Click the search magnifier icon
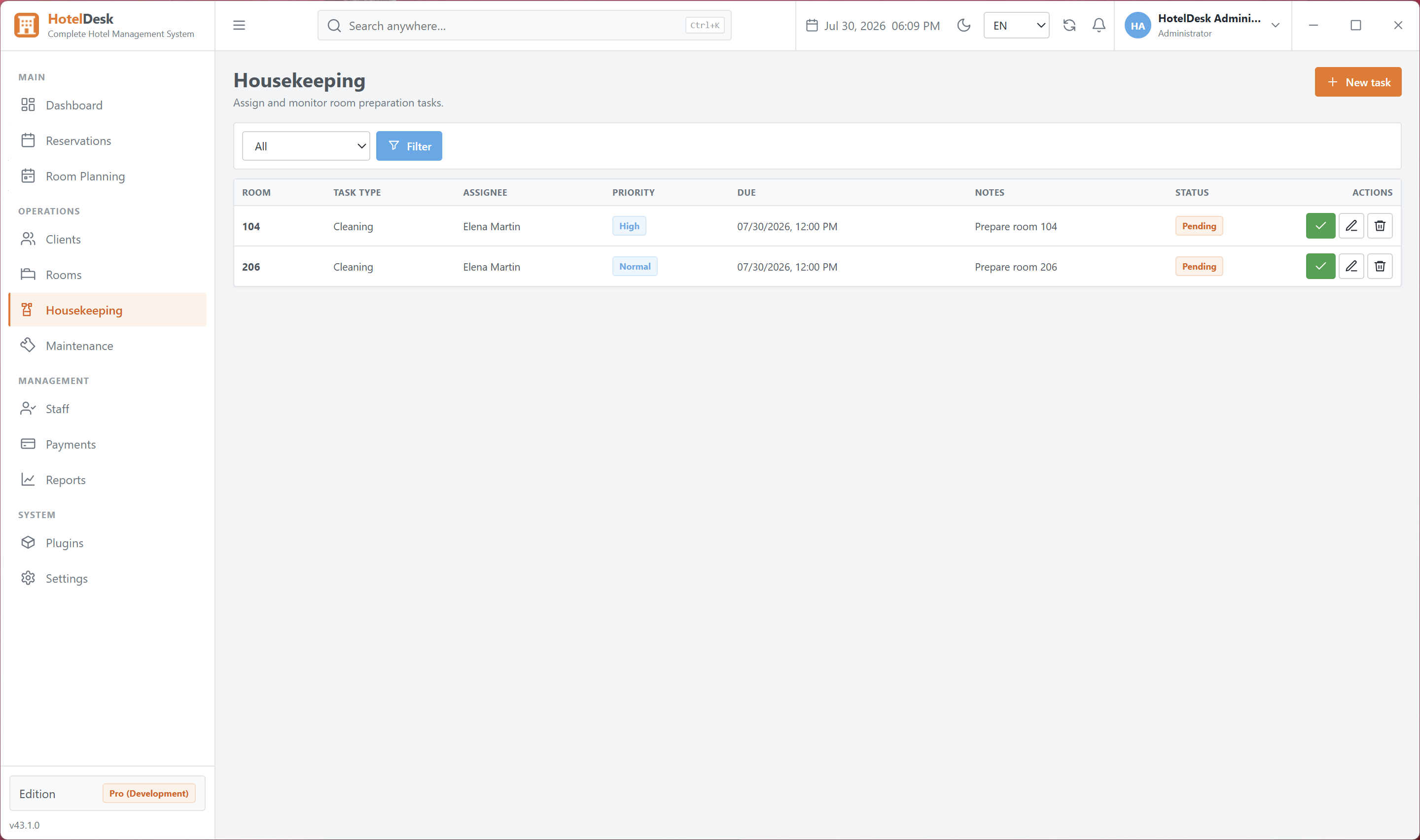This screenshot has height=840, width=1420. click(334, 26)
